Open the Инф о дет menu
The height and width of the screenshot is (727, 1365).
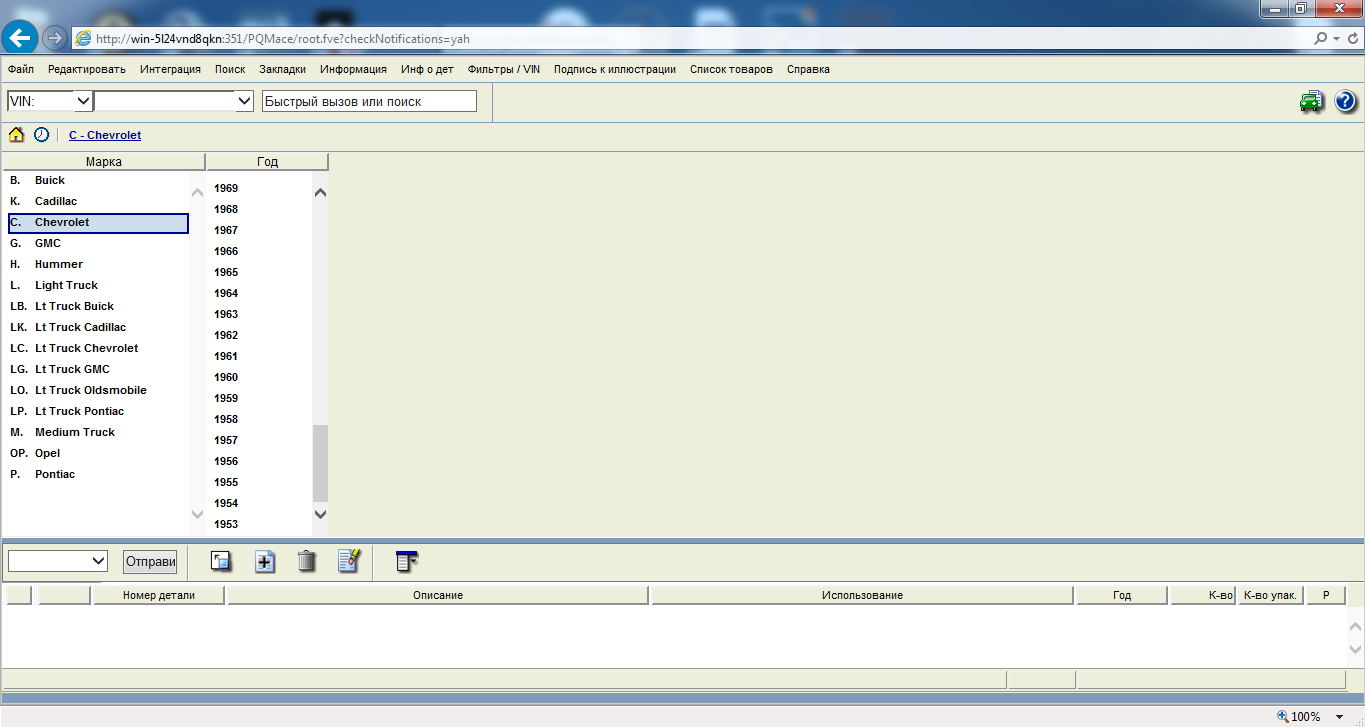click(x=427, y=69)
